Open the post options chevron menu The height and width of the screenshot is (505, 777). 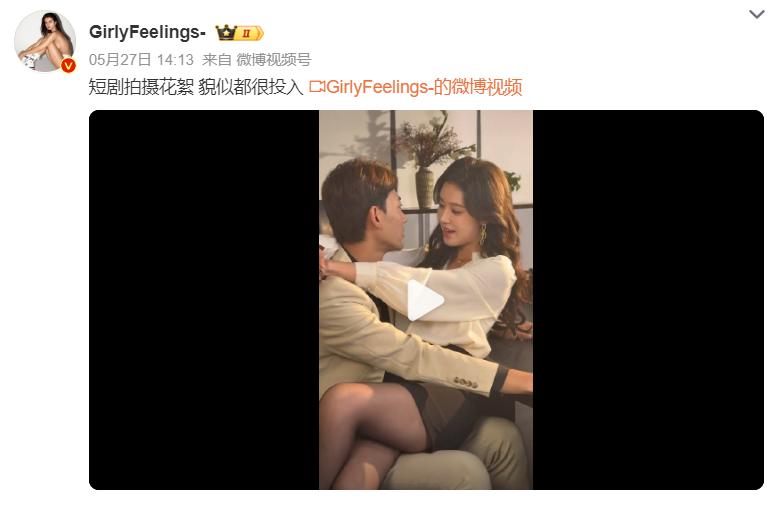tap(757, 14)
